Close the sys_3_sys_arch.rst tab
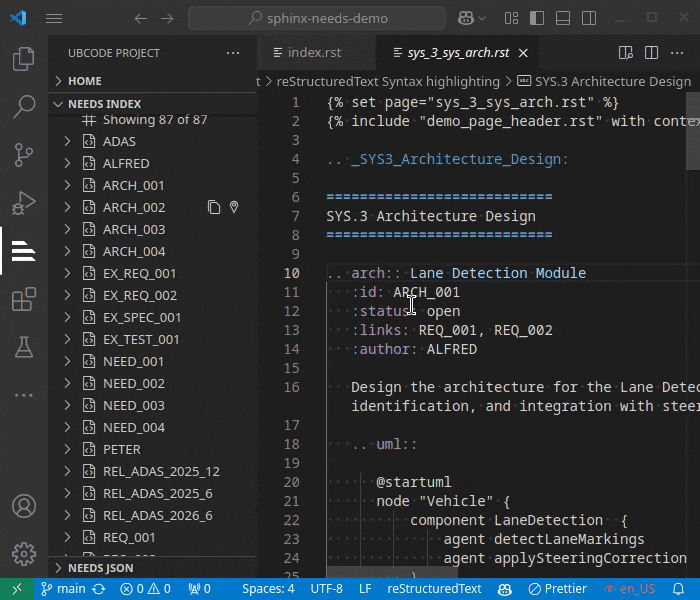This screenshot has width=700, height=600. click(x=523, y=53)
